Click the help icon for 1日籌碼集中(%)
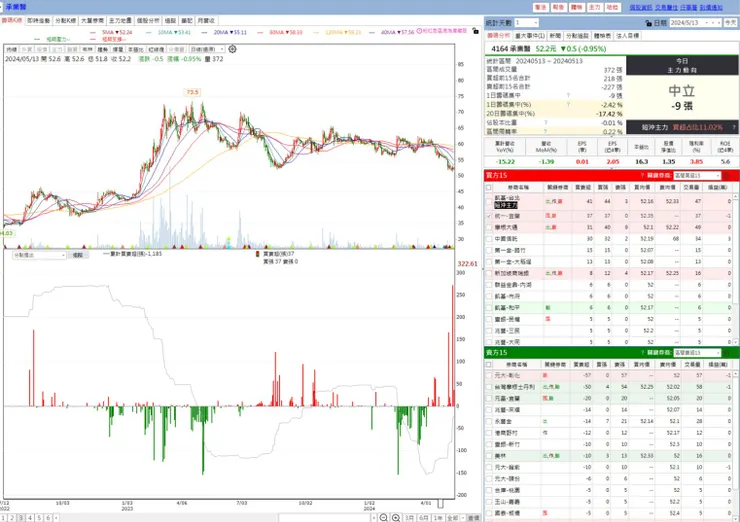The width and height of the screenshot is (740, 522). pyautogui.click(x=569, y=104)
